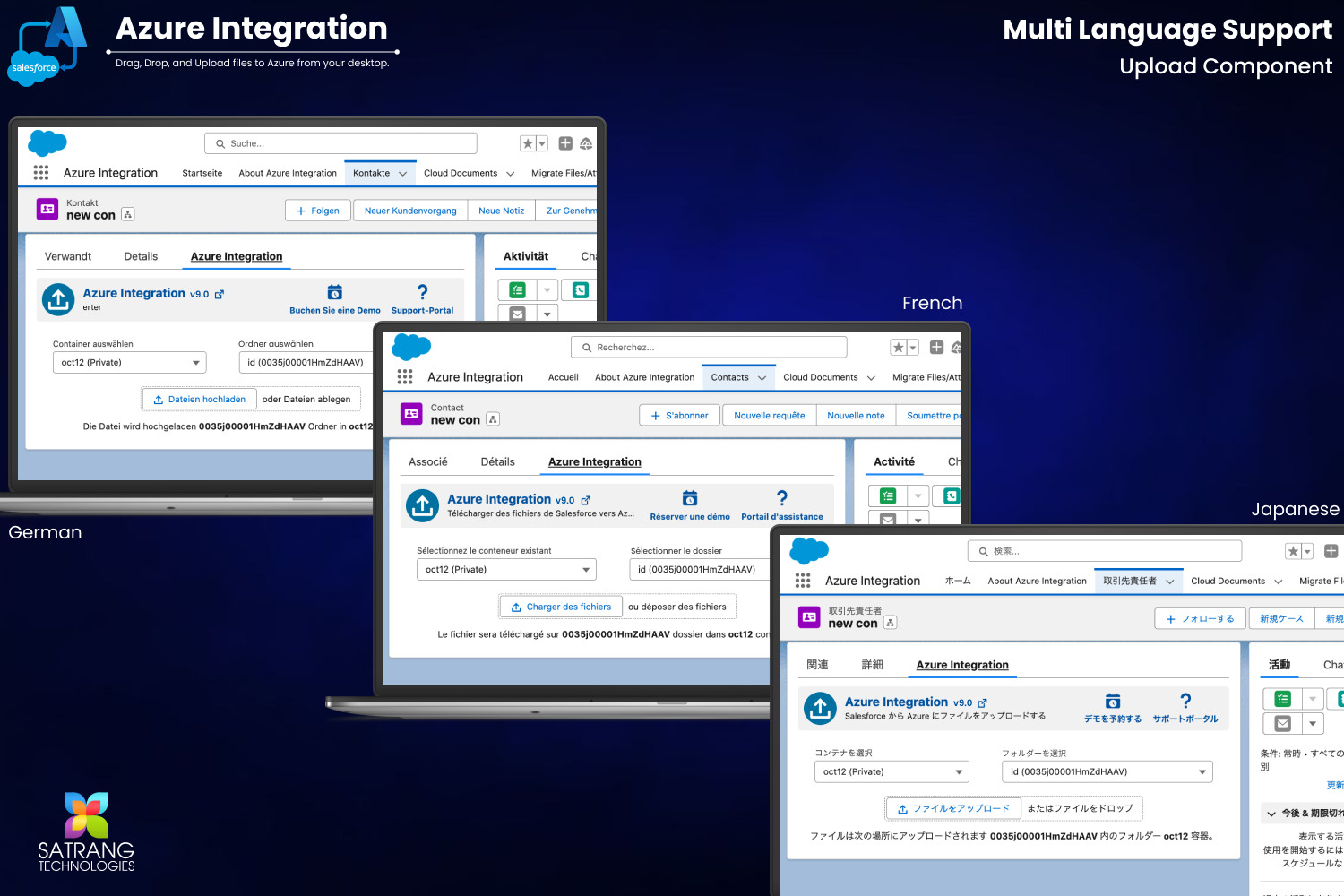Open the 関連 tab in the Japanese window

(x=817, y=665)
